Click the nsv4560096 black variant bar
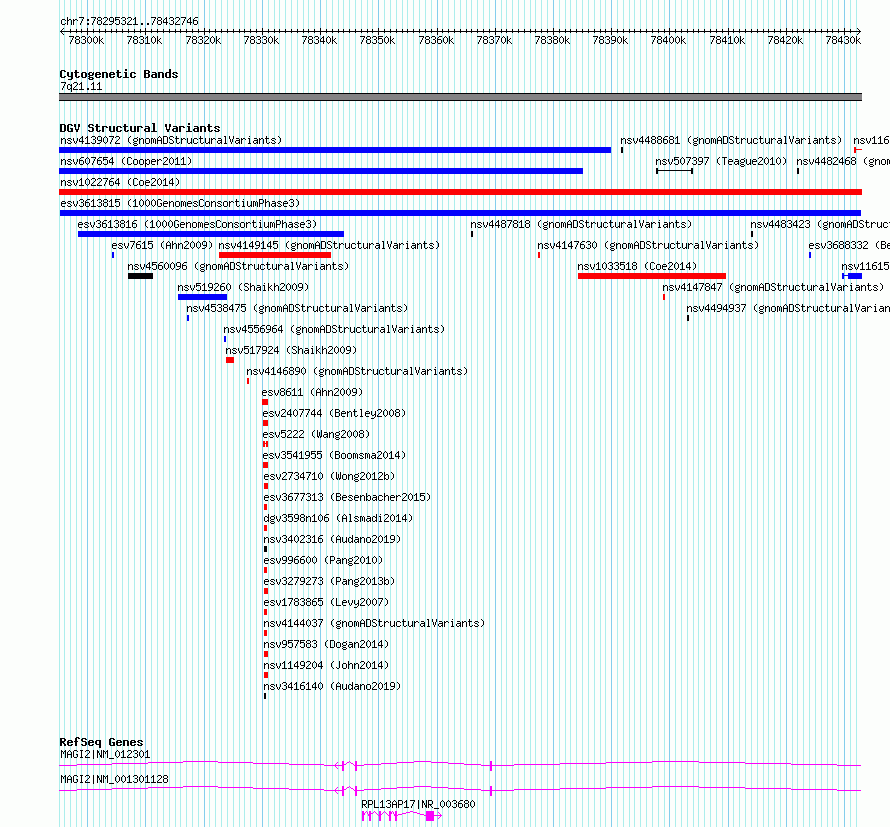Image resolution: width=890 pixels, height=827 pixels. (140, 276)
